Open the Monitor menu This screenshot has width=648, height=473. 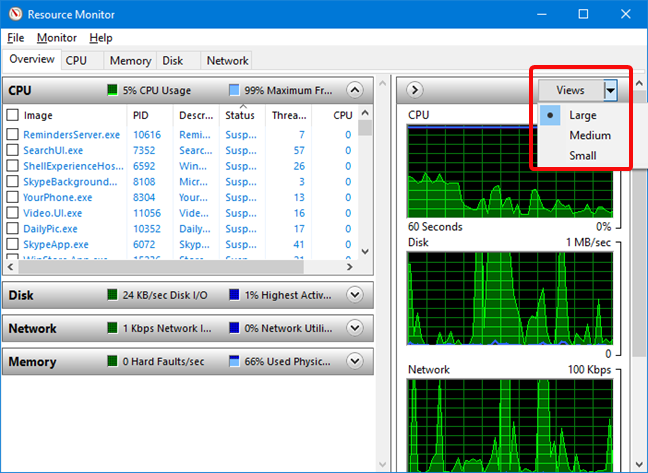point(56,38)
